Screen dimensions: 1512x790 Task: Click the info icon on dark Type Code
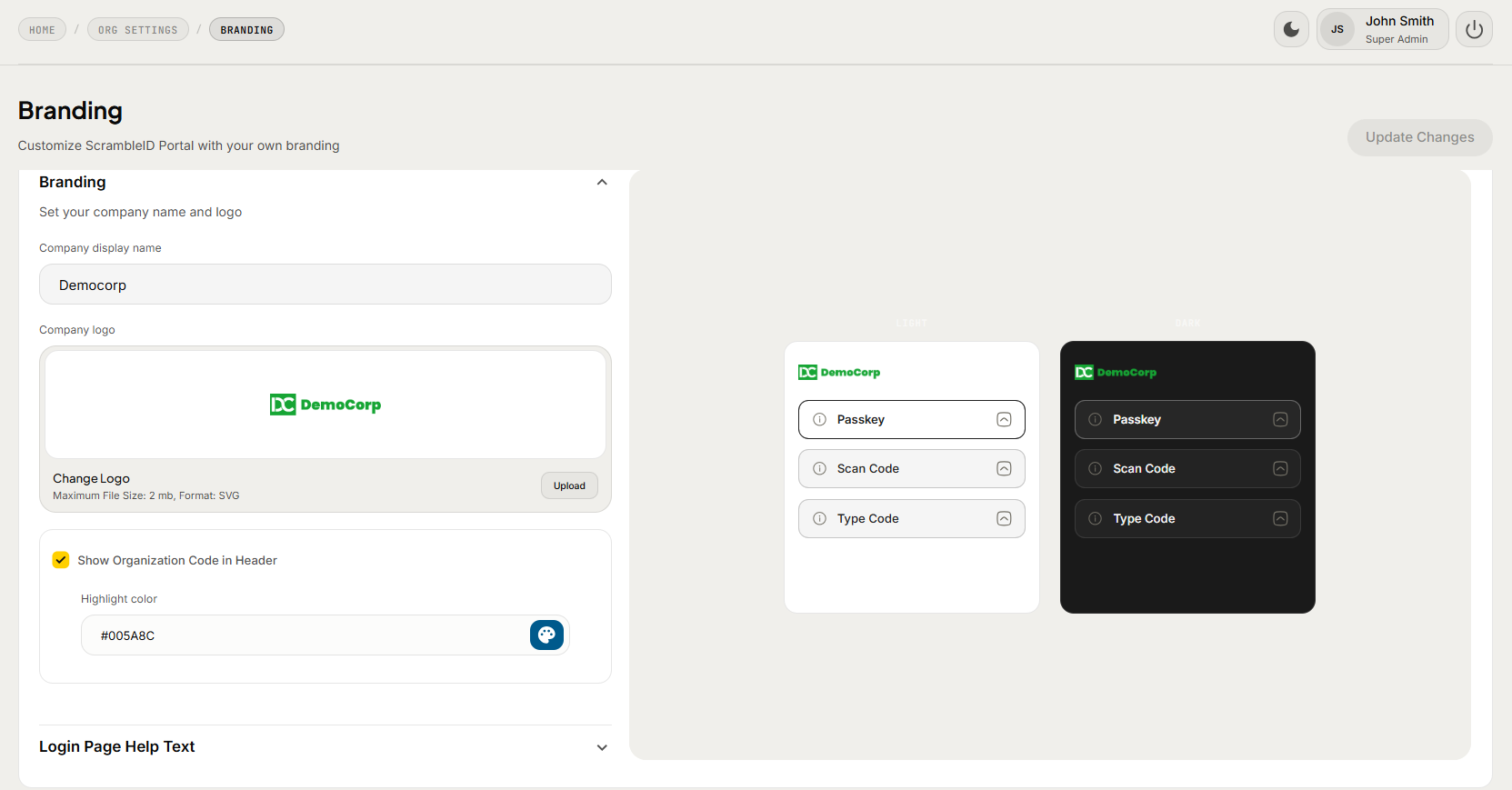click(x=1095, y=518)
